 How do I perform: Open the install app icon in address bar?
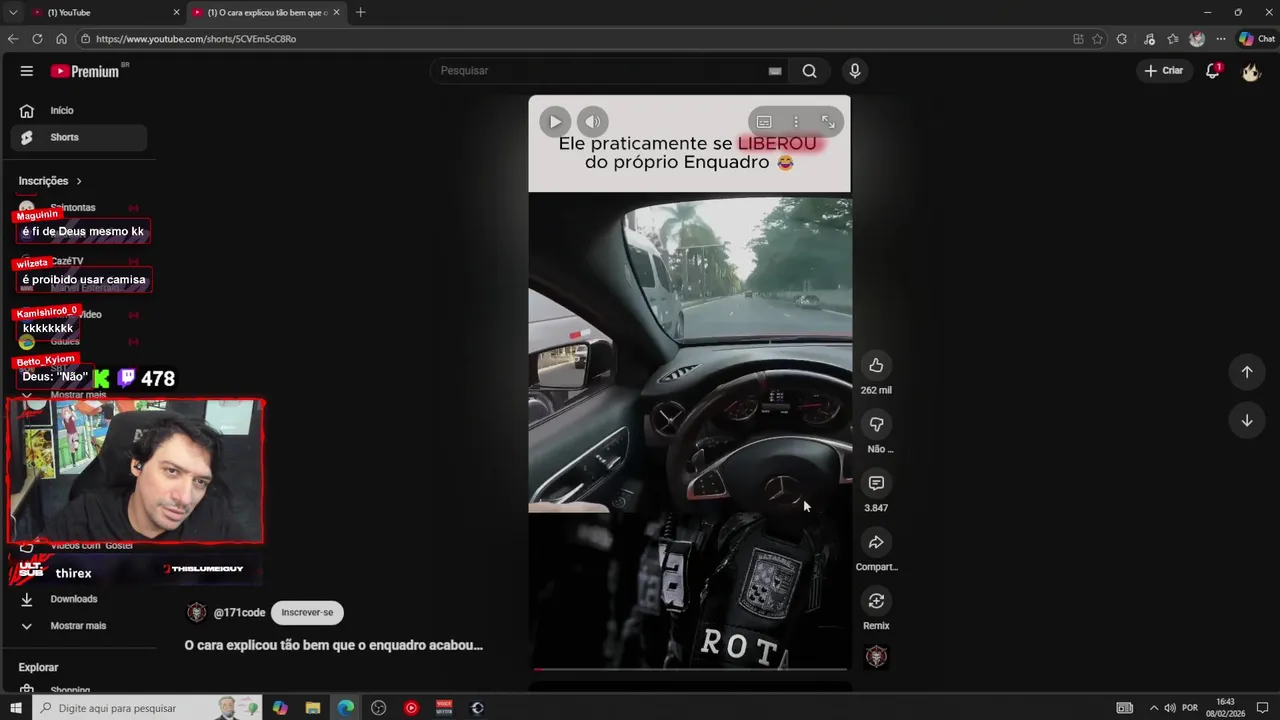click(1078, 39)
